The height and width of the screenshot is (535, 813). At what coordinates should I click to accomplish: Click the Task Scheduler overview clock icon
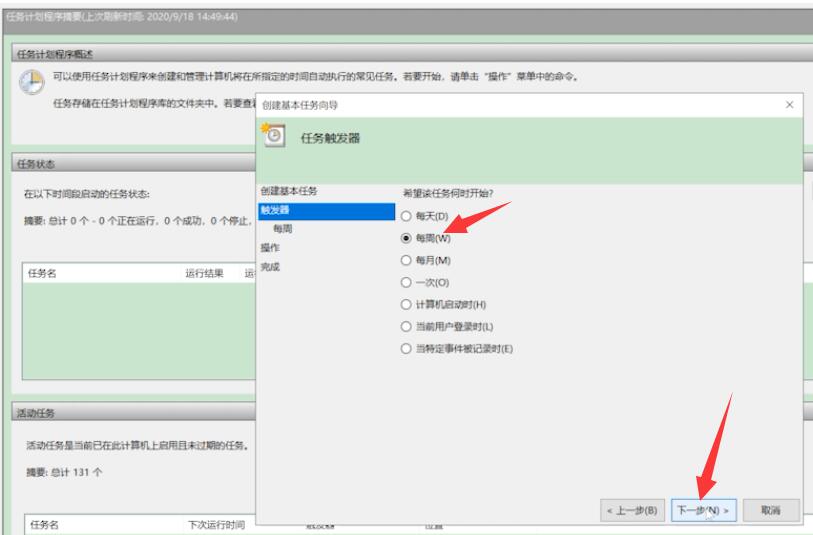[x=32, y=82]
